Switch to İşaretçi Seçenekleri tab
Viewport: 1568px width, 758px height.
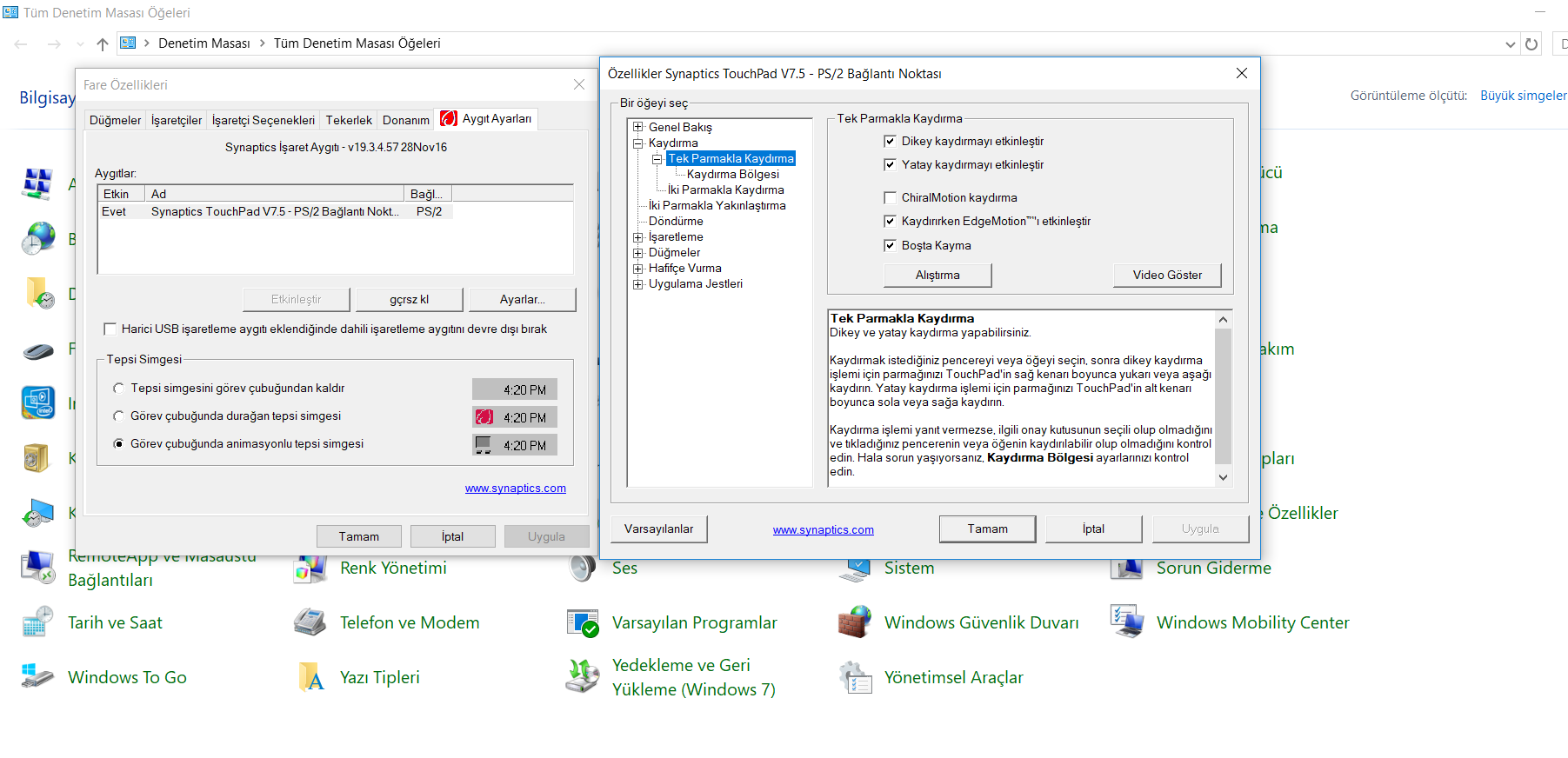tap(264, 120)
